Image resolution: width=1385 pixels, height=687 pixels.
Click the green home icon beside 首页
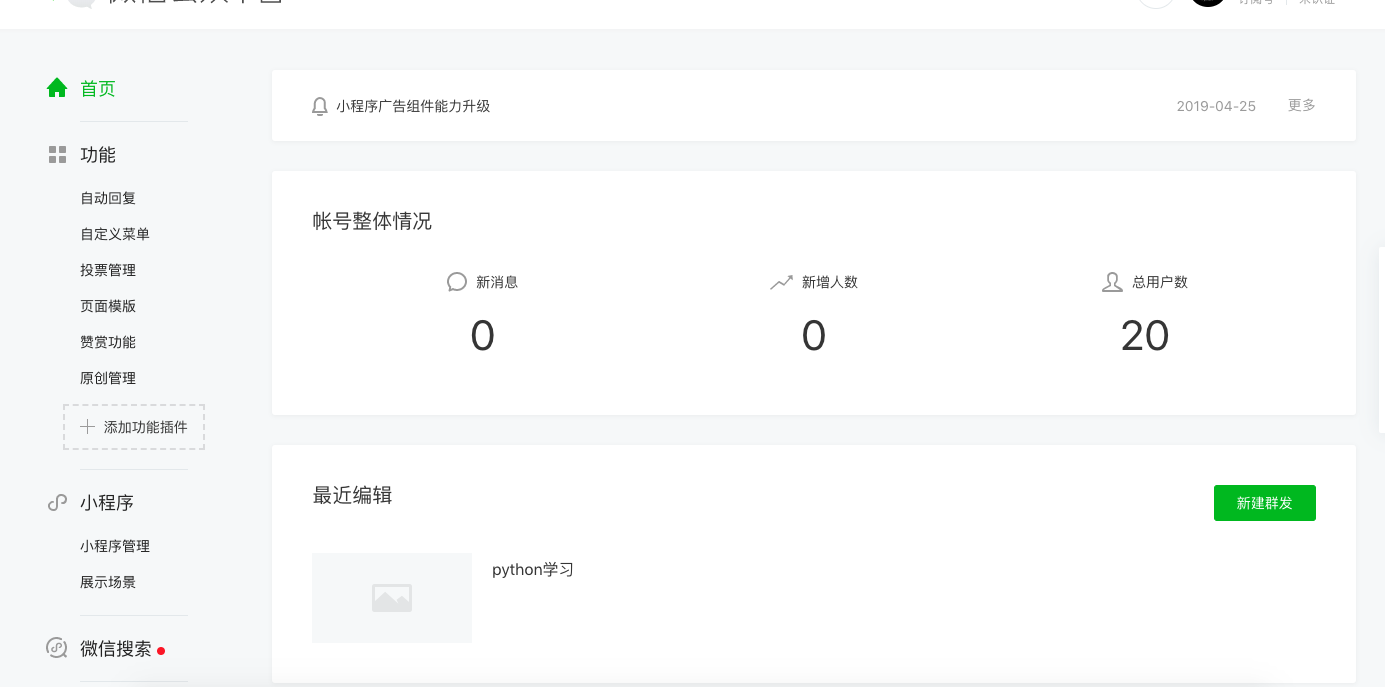click(x=57, y=87)
